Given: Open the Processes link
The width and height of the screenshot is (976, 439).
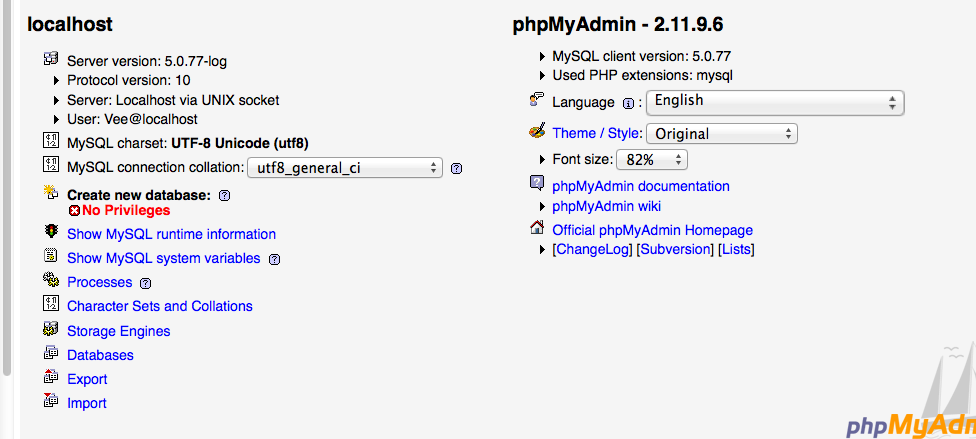Looking at the screenshot, I should point(100,282).
